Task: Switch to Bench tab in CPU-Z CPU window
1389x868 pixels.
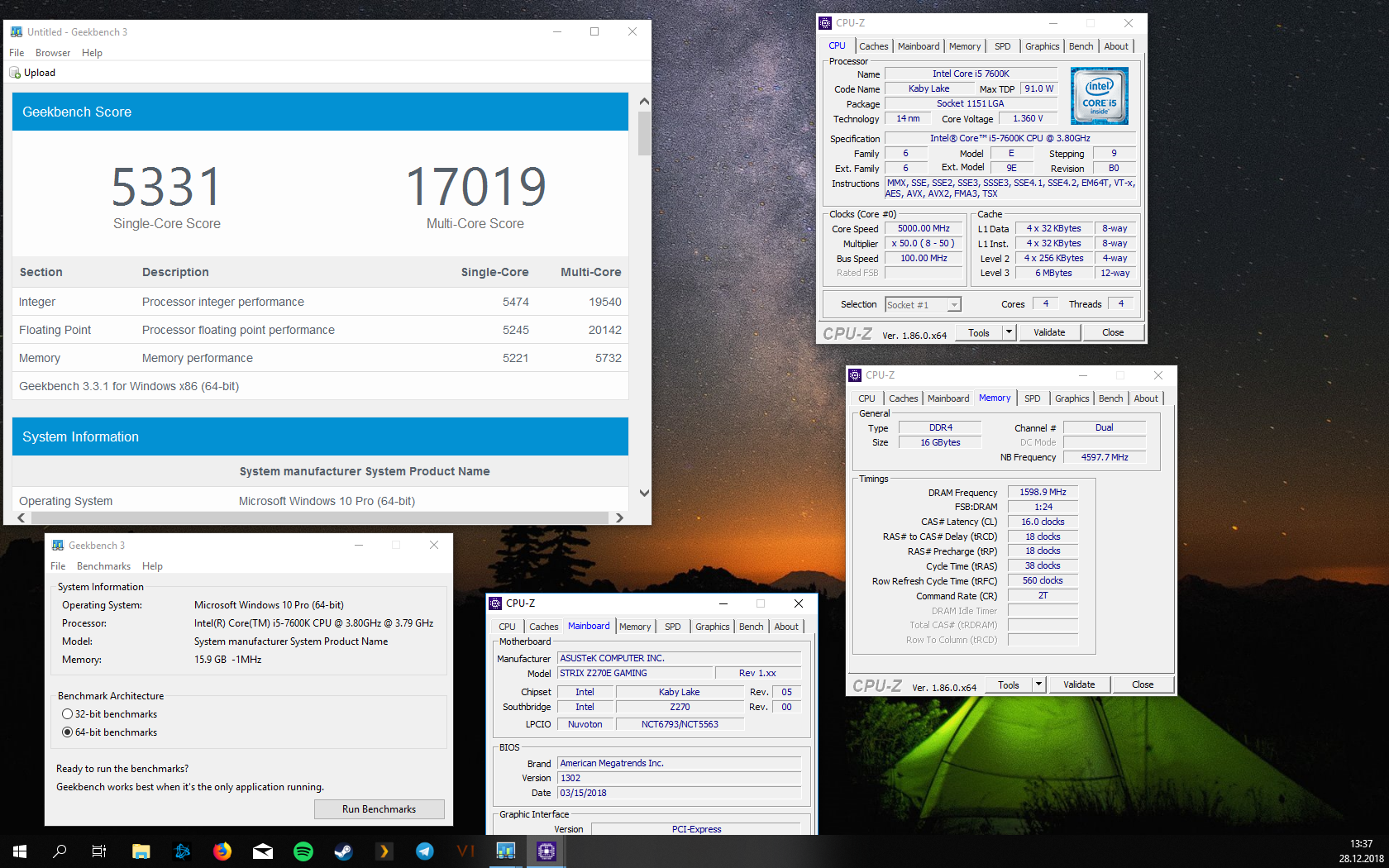Action: tap(1081, 46)
